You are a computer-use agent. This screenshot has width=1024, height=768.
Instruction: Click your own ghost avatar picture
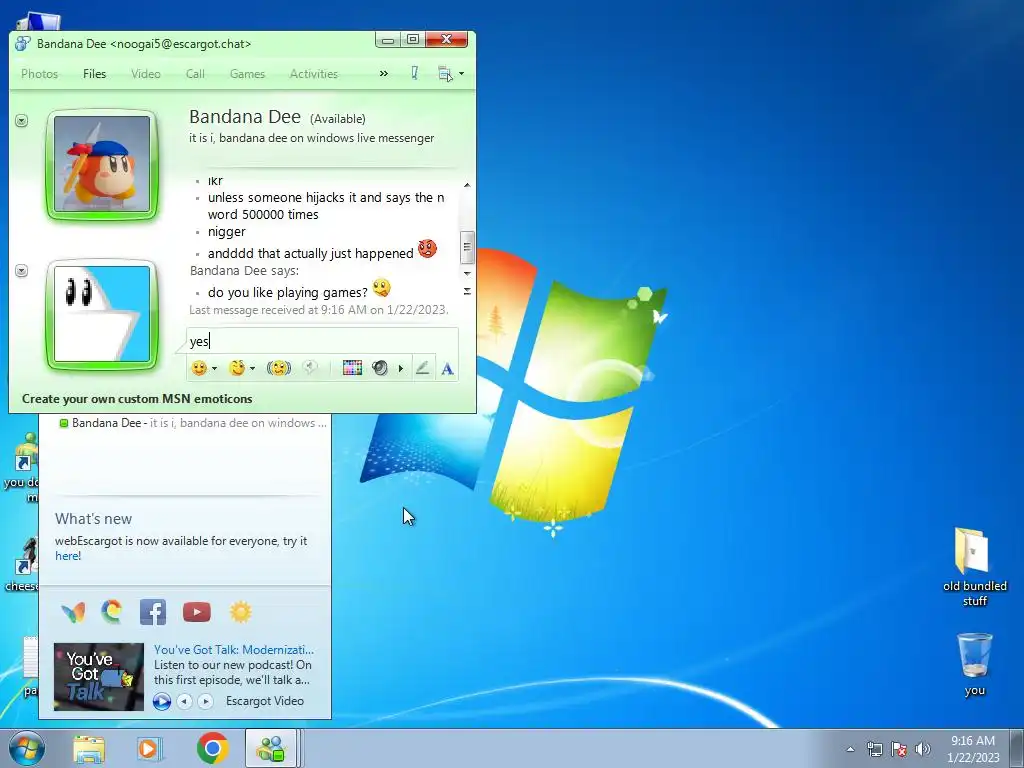[x=102, y=314]
